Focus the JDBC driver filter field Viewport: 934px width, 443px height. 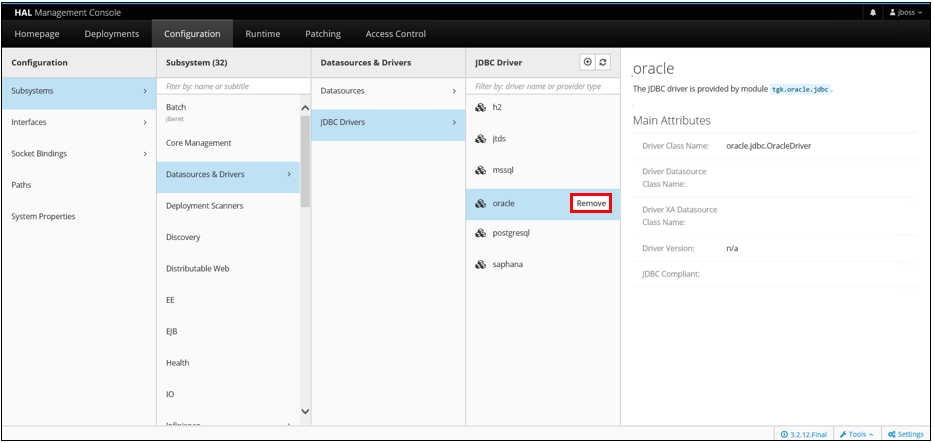pyautogui.click(x=543, y=86)
